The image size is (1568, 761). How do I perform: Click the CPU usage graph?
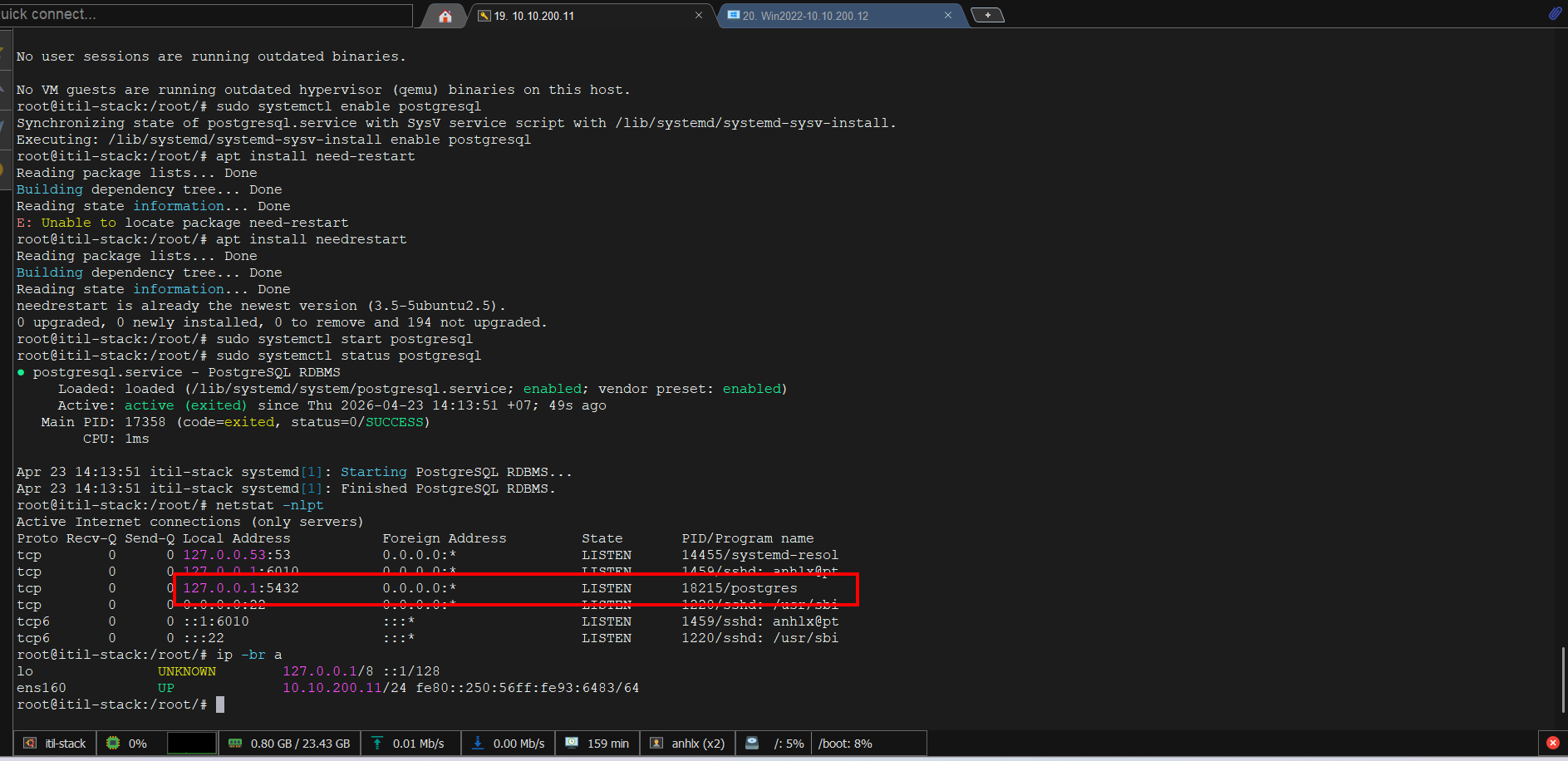[191, 744]
